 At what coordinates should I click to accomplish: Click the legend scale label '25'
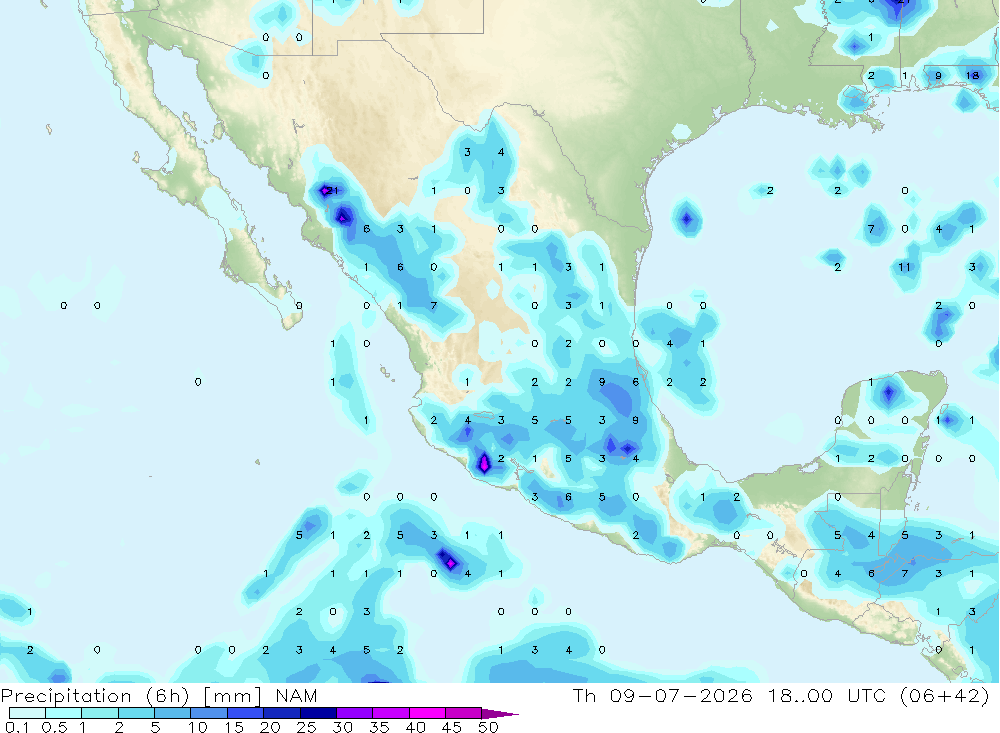307,727
